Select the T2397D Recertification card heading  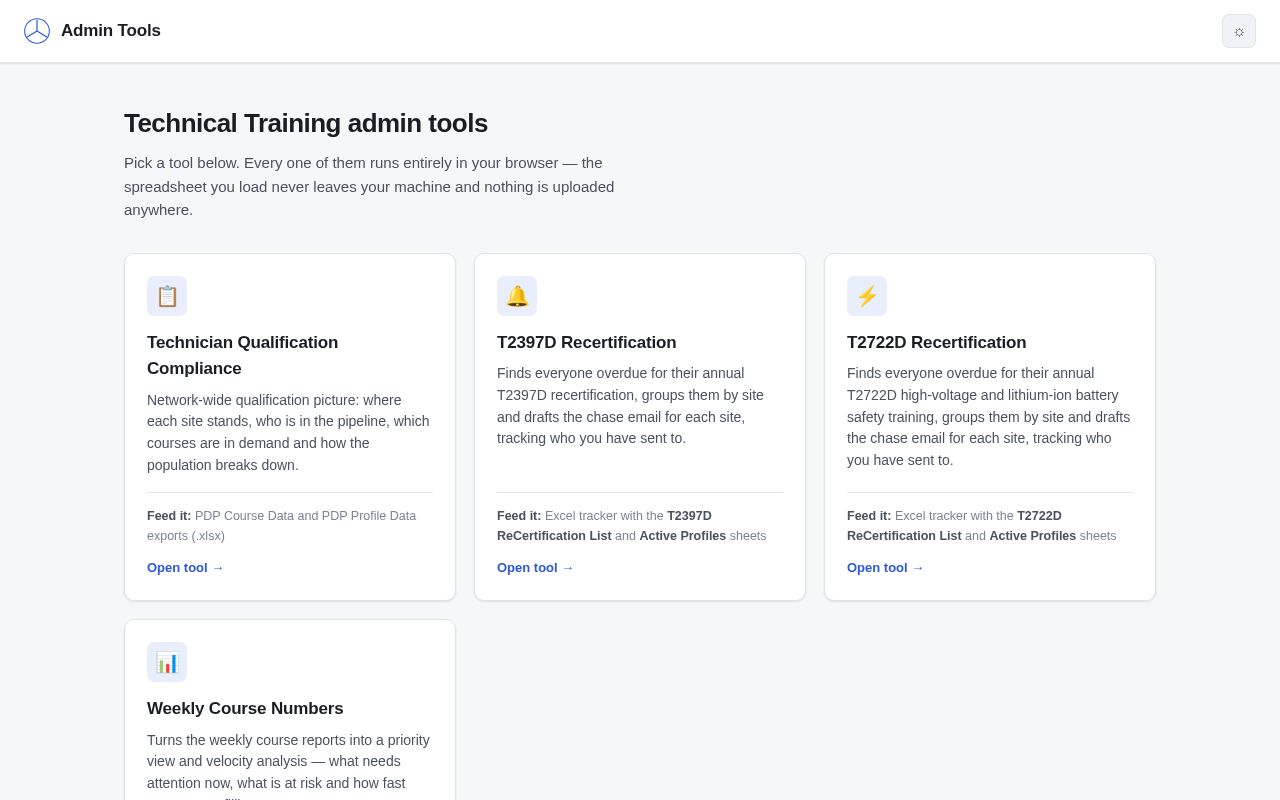point(587,343)
